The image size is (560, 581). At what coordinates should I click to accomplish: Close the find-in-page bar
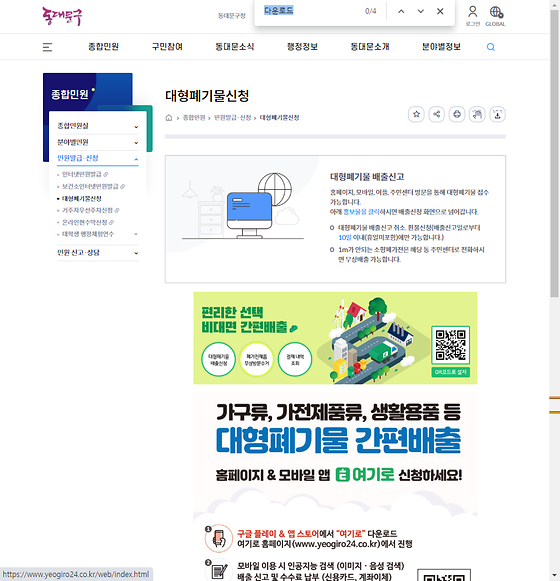[x=440, y=11]
